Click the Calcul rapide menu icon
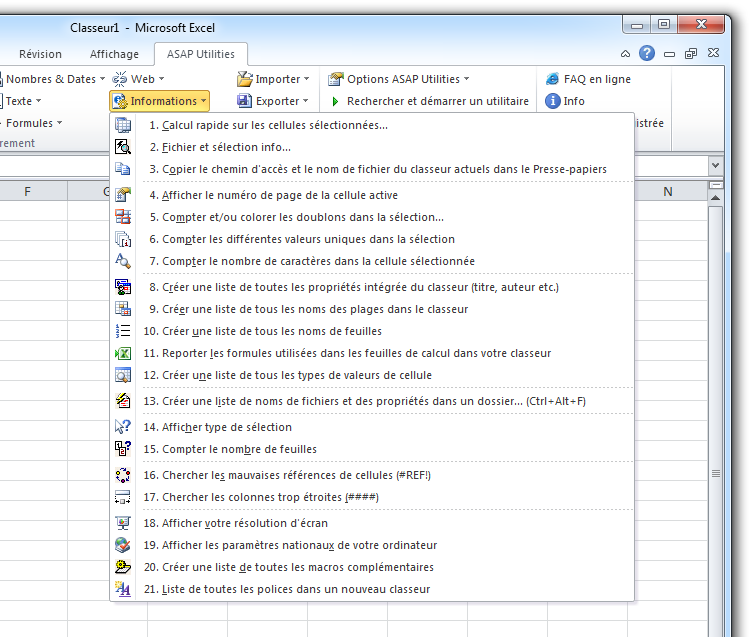The height and width of the screenshot is (637, 750). [123, 125]
